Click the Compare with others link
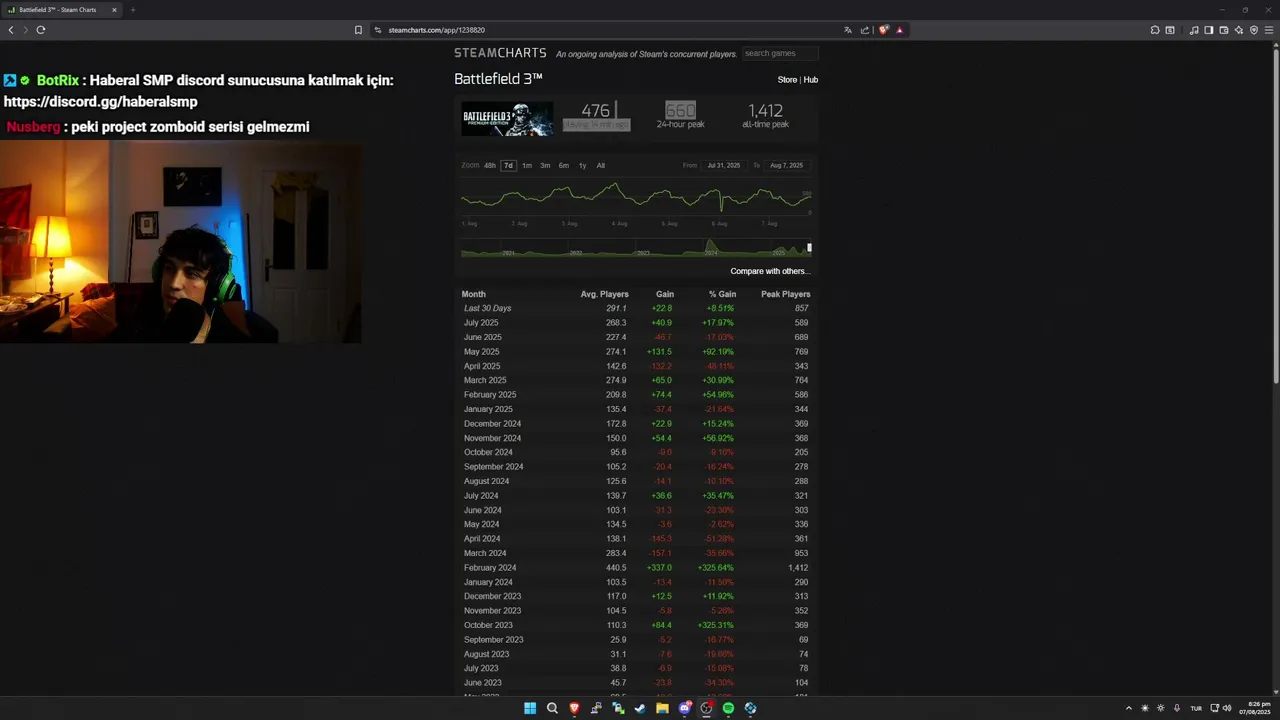Viewport: 1280px width, 720px height. point(770,271)
